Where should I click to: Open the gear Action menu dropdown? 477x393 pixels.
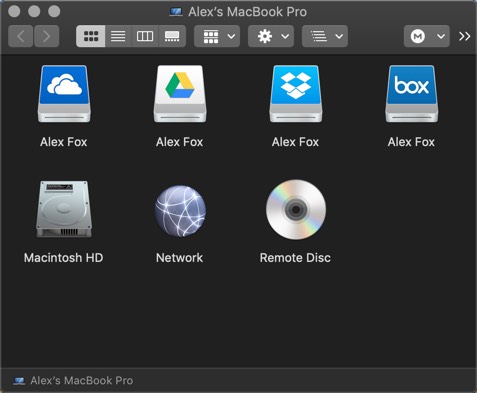[x=271, y=36]
